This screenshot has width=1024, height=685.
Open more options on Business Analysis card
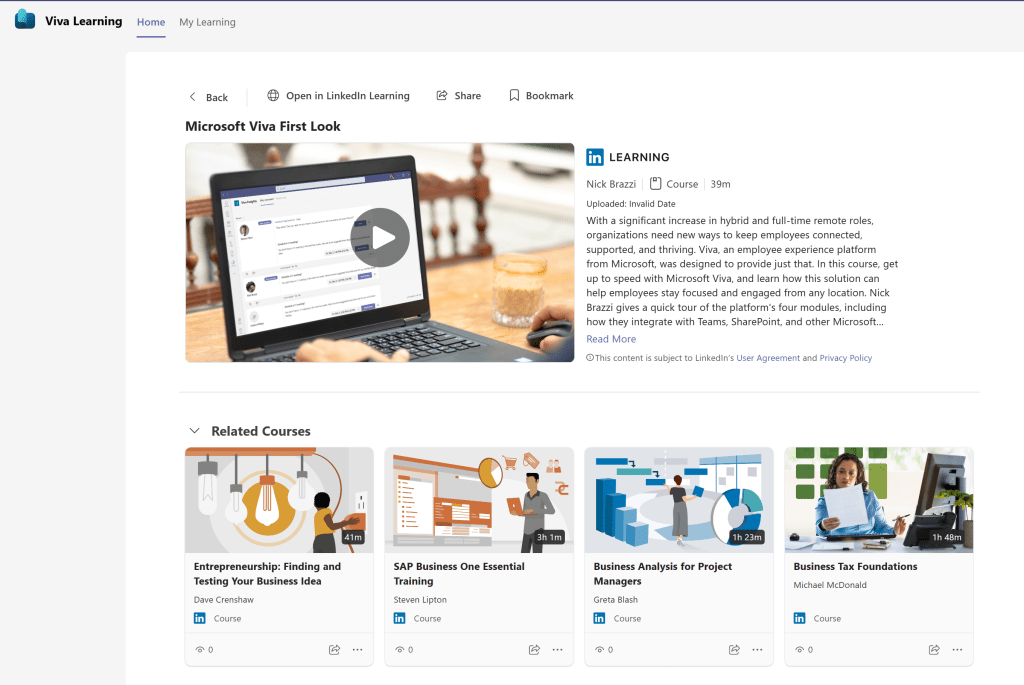pos(757,650)
